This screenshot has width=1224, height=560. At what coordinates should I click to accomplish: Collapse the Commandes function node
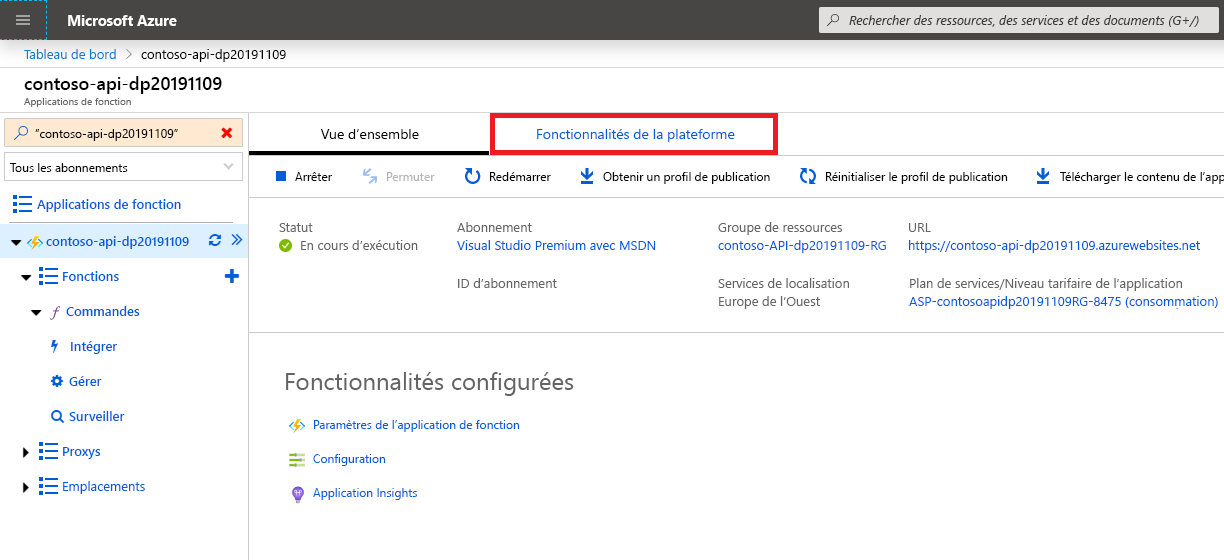tap(36, 312)
